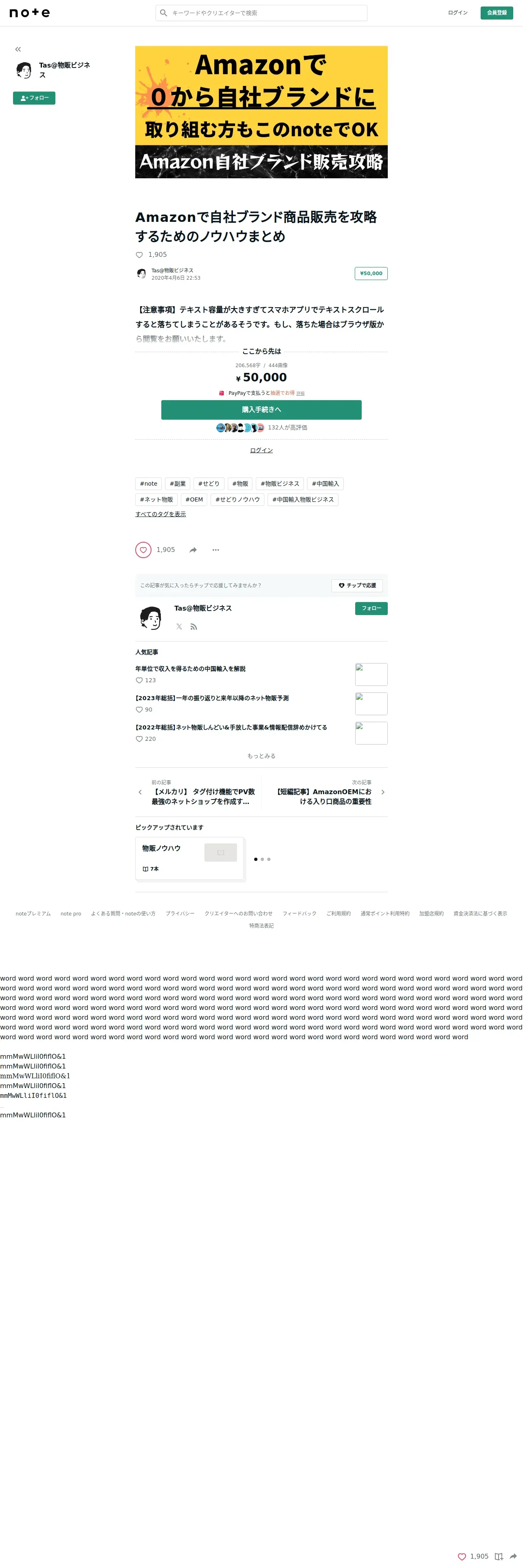Open article 年単位で収入を得るための中国輸入を解説
Image resolution: width=523 pixels, height=1568 pixels.
click(191, 669)
